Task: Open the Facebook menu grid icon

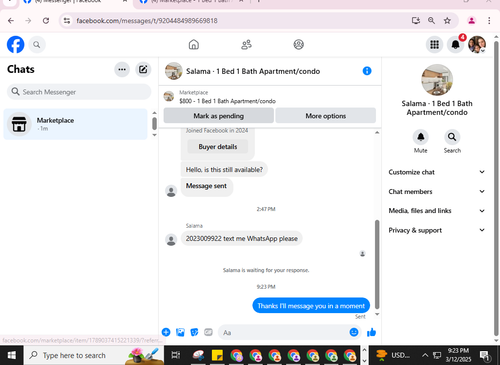Action: point(434,44)
